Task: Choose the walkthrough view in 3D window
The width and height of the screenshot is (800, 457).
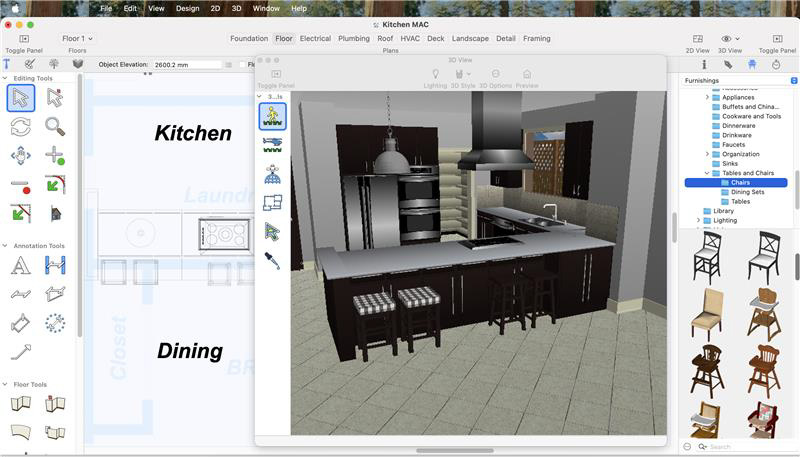Action: tap(272, 116)
